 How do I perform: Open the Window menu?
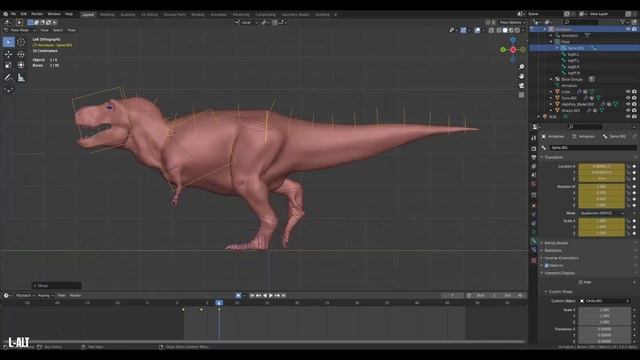(54, 14)
